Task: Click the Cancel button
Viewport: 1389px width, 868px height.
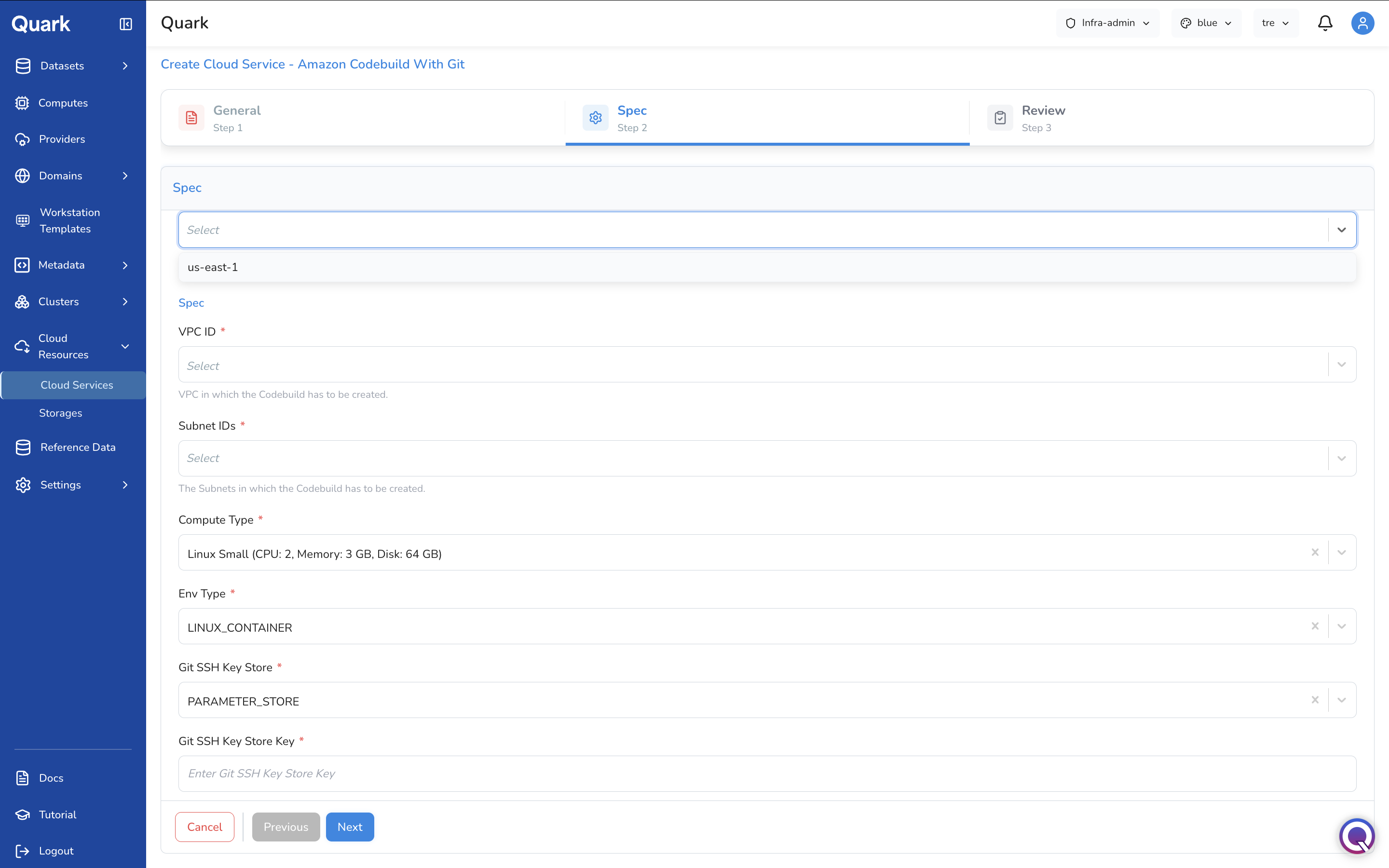Action: point(205,827)
